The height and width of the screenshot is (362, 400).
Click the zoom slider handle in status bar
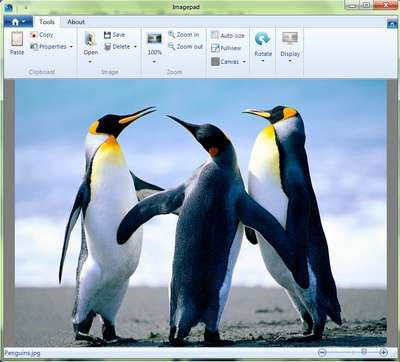[x=364, y=352]
